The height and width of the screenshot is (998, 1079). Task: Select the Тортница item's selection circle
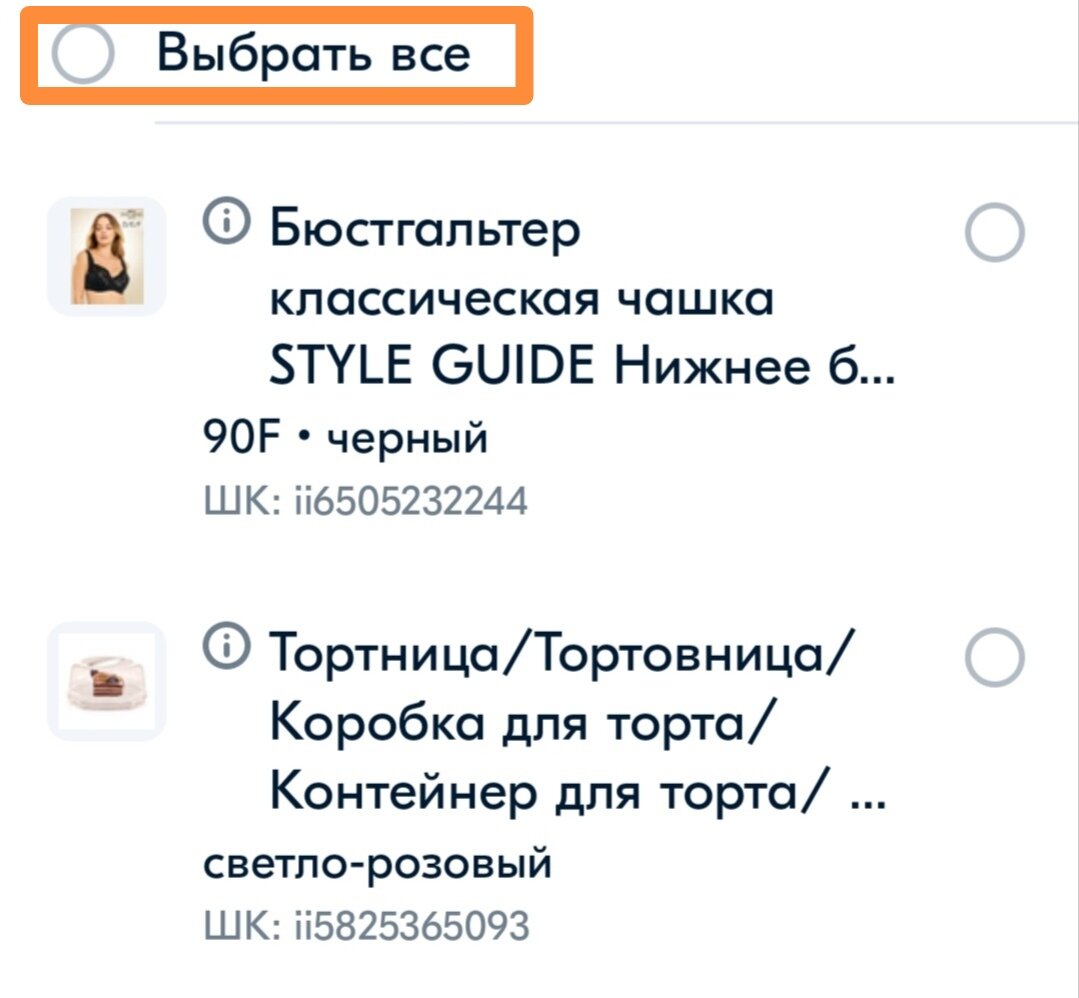pyautogui.click(x=994, y=657)
